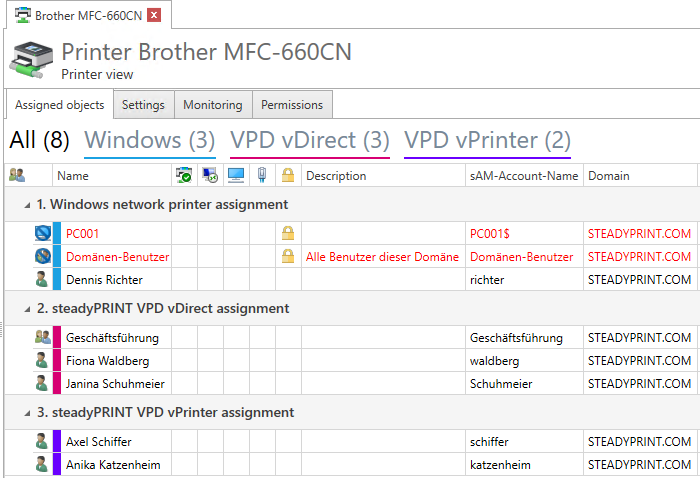Click the Brother MFC-660CN tab printer icon
700x478 pixels.
22,15
